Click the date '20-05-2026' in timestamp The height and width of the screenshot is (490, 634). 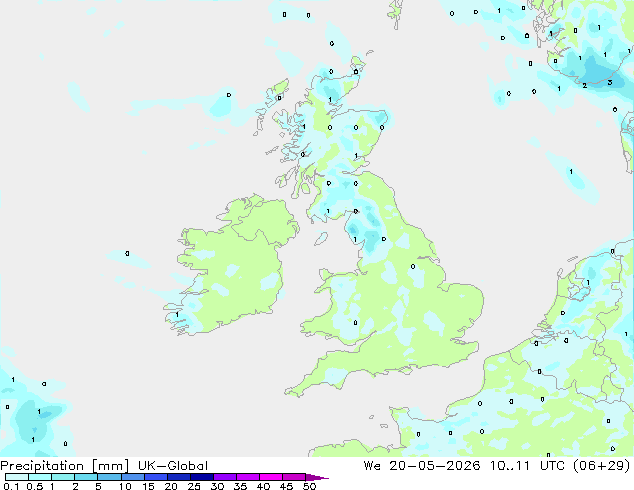coord(434,466)
